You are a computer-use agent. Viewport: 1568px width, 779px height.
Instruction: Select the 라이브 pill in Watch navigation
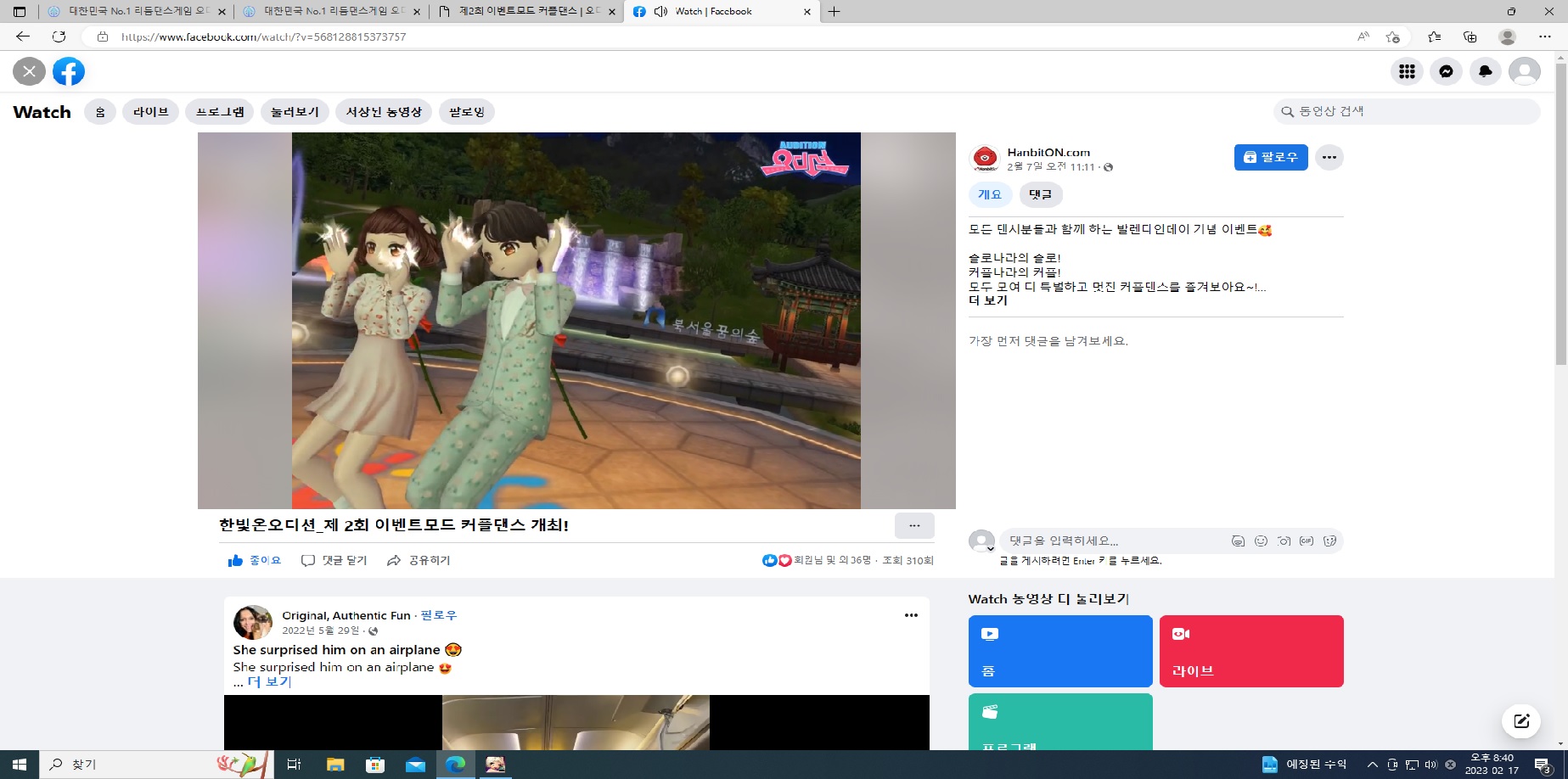coord(150,111)
